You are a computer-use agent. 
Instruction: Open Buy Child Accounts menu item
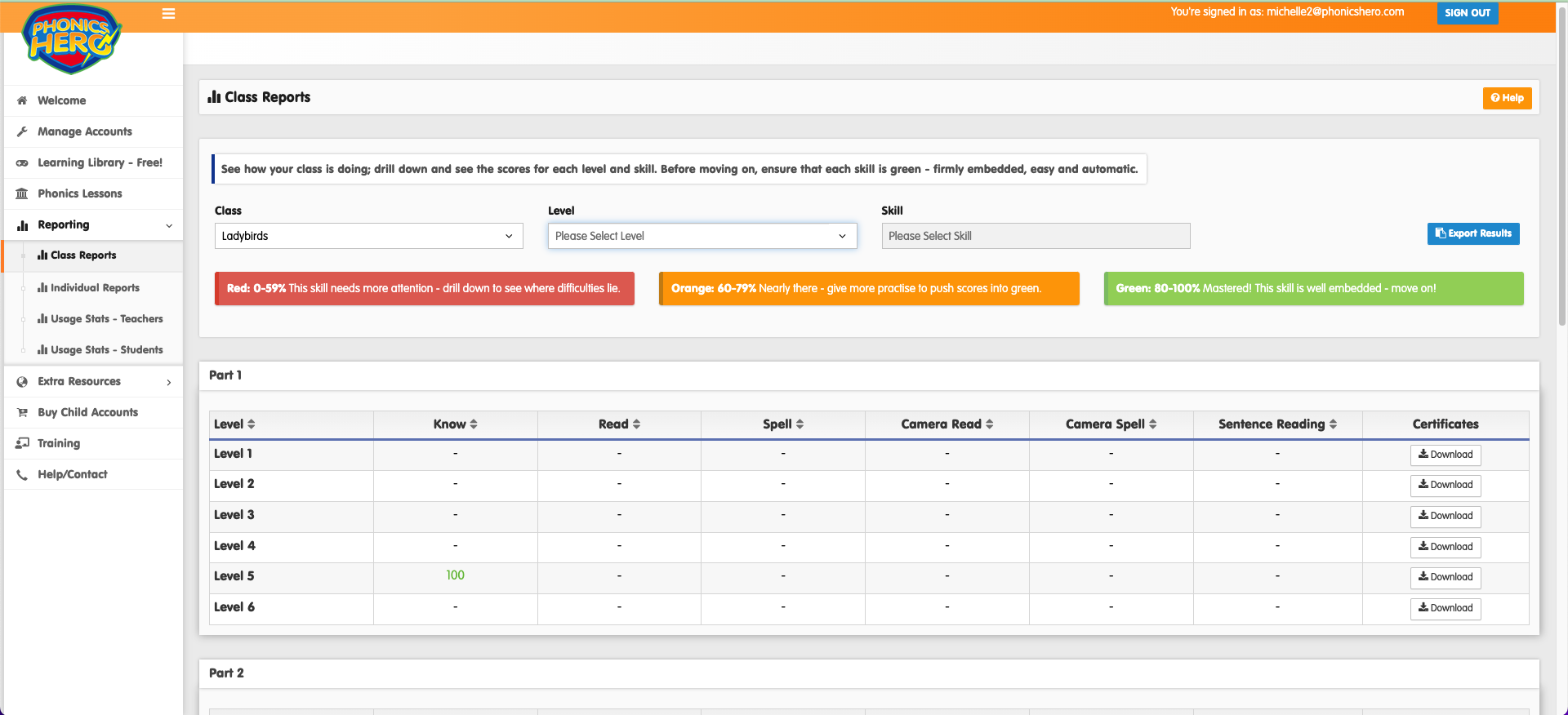(x=93, y=412)
